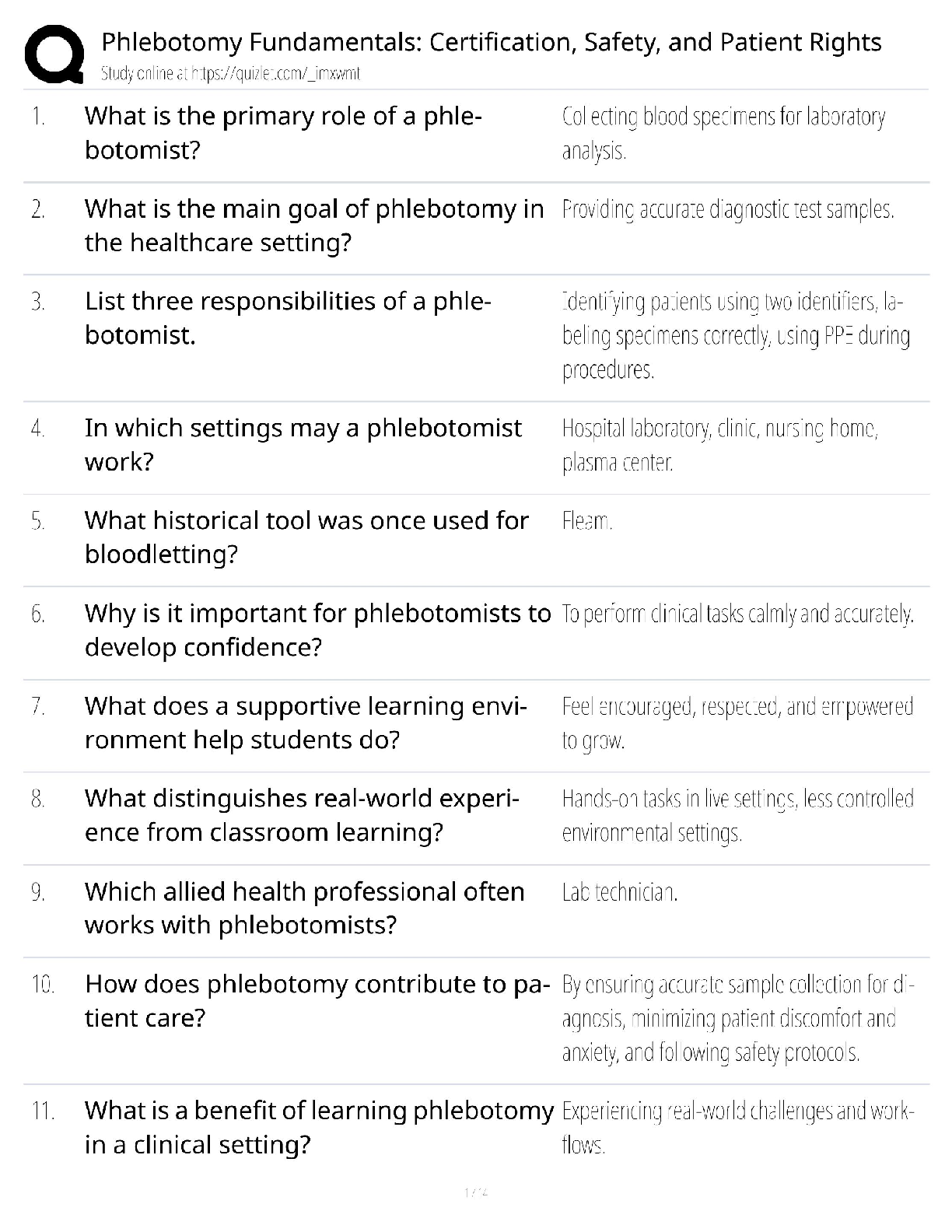Image resolution: width=952 pixels, height=1232 pixels.
Task: Click the 'Feel encouraged, respected, and empowered' answer
Action: [x=737, y=723]
